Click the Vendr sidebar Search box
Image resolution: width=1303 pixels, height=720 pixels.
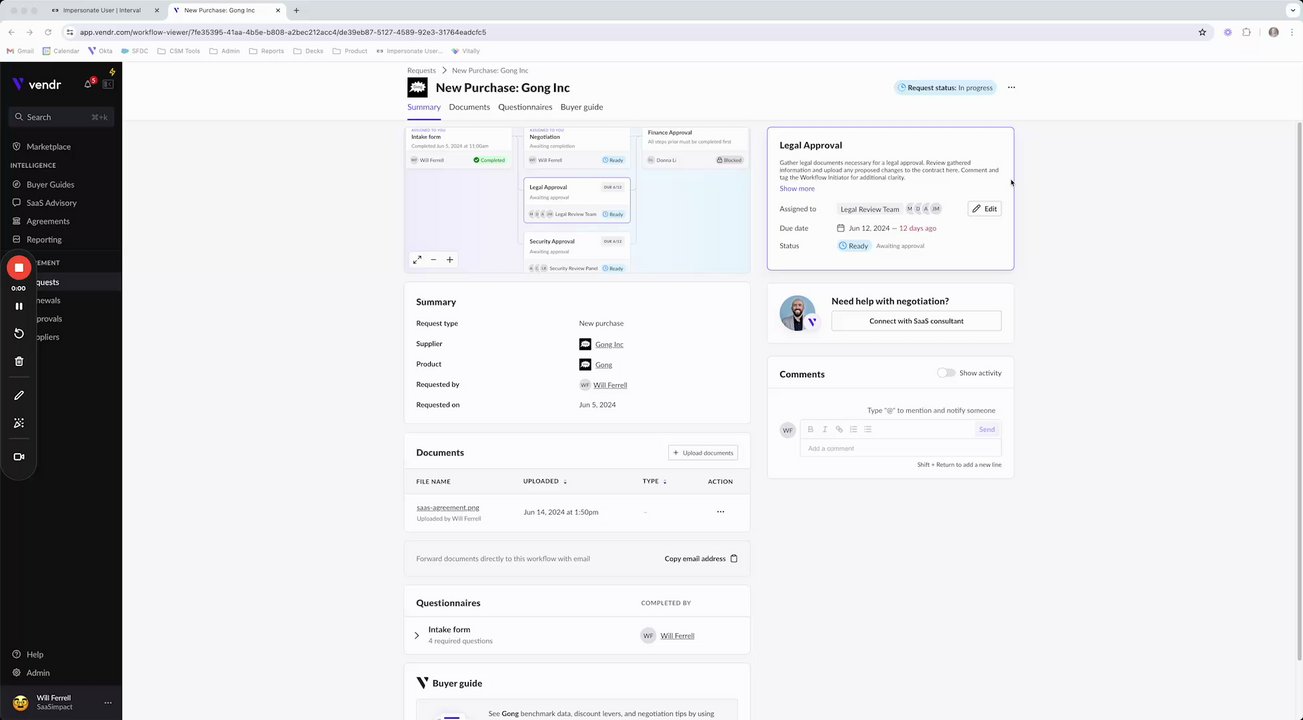pos(61,117)
